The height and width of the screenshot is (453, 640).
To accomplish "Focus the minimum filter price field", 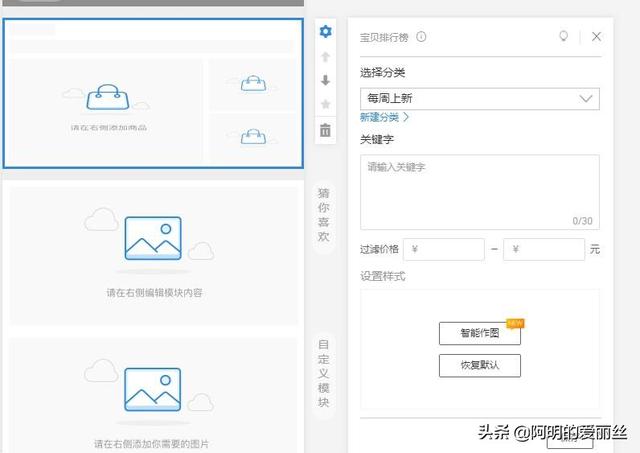I will point(444,249).
